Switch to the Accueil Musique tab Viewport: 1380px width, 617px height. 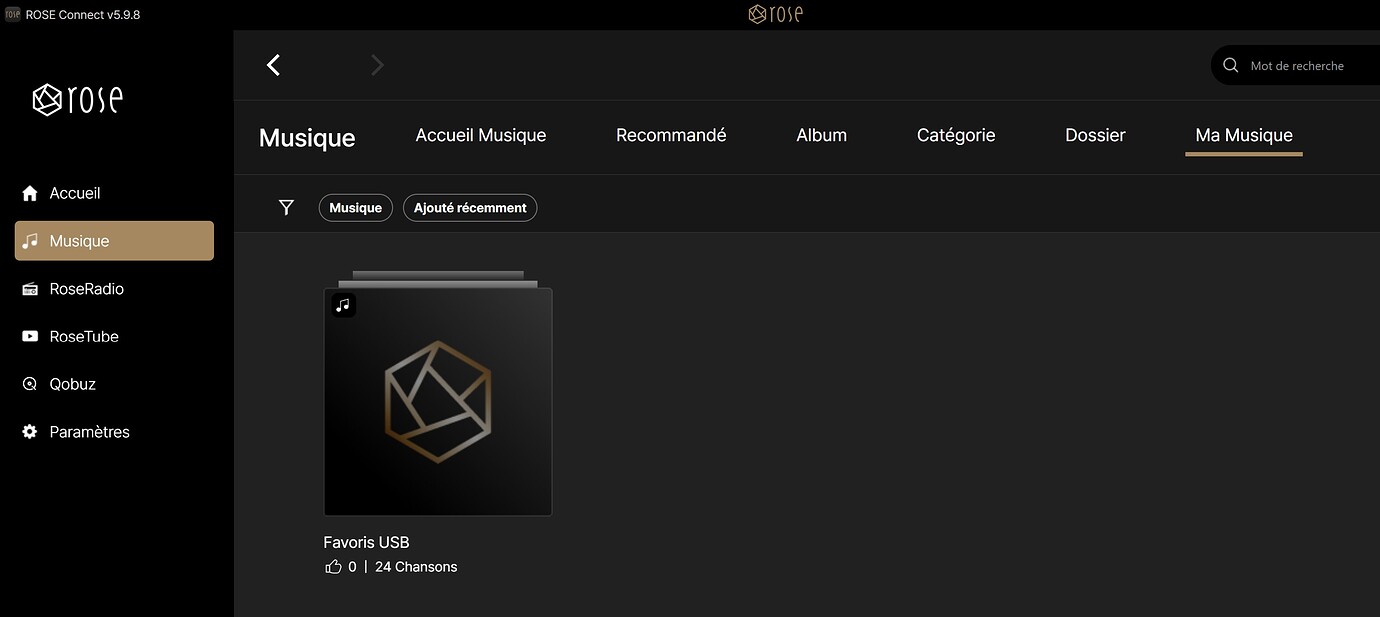pos(481,135)
